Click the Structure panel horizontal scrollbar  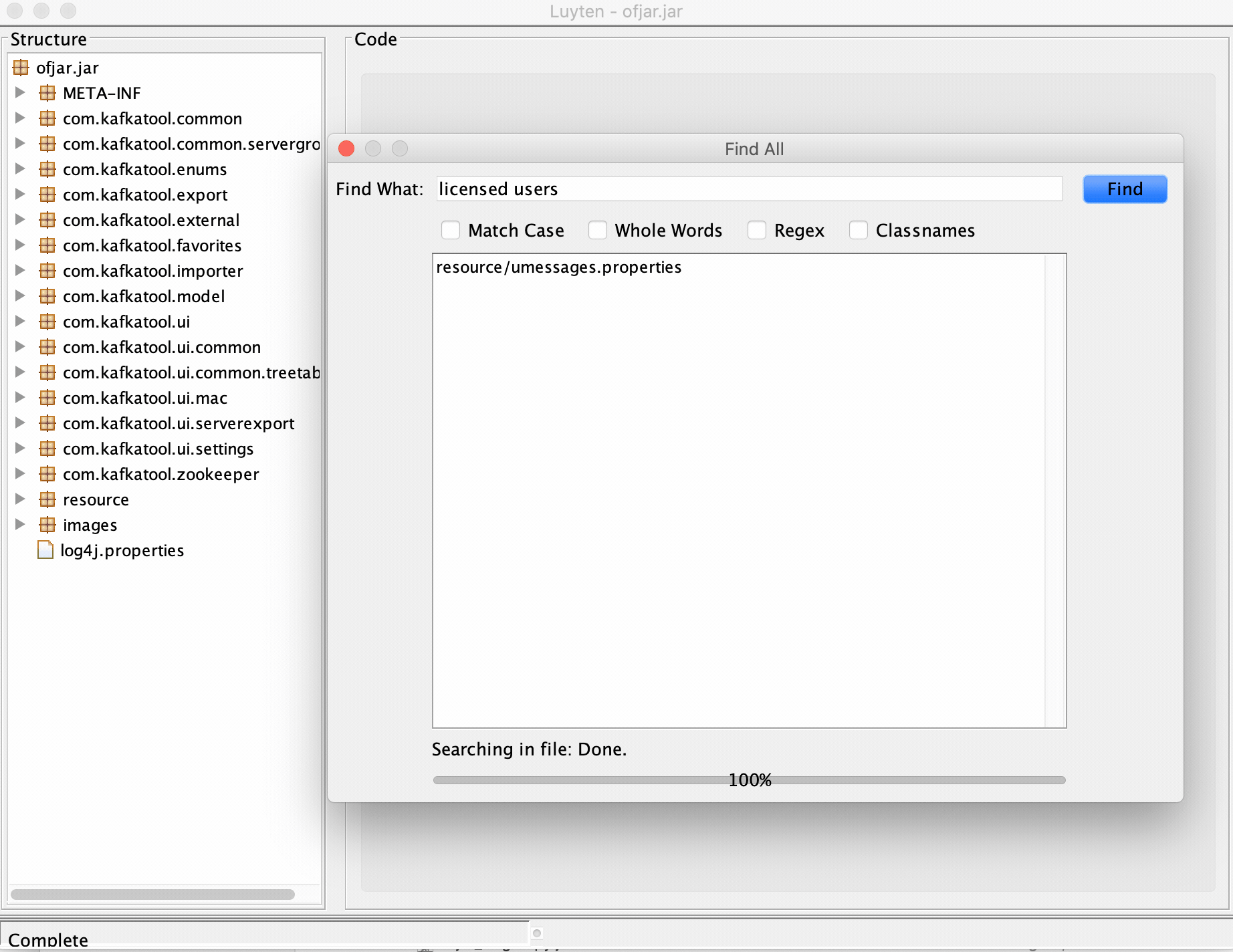click(152, 895)
